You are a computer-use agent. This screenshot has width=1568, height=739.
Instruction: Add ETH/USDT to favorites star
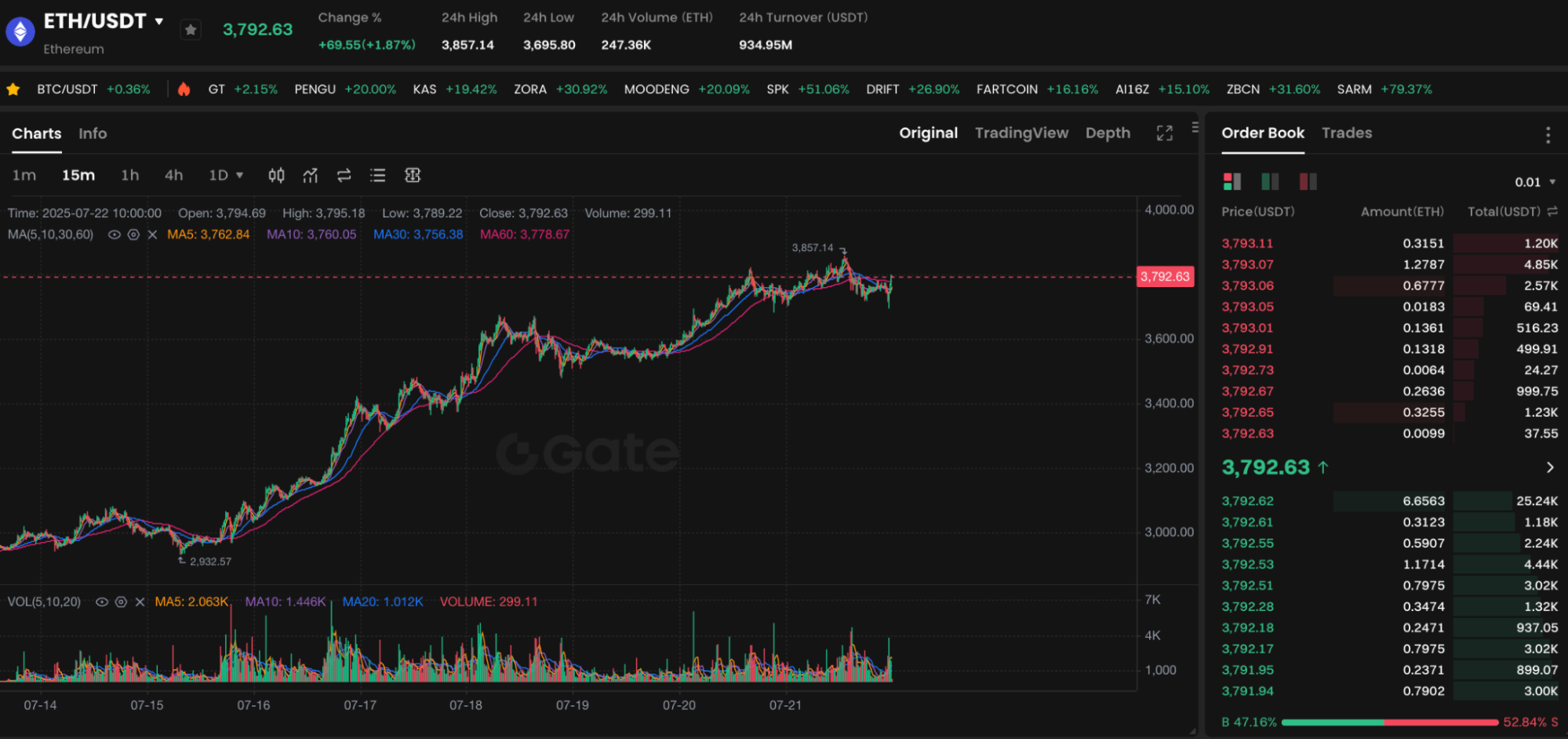click(x=190, y=30)
